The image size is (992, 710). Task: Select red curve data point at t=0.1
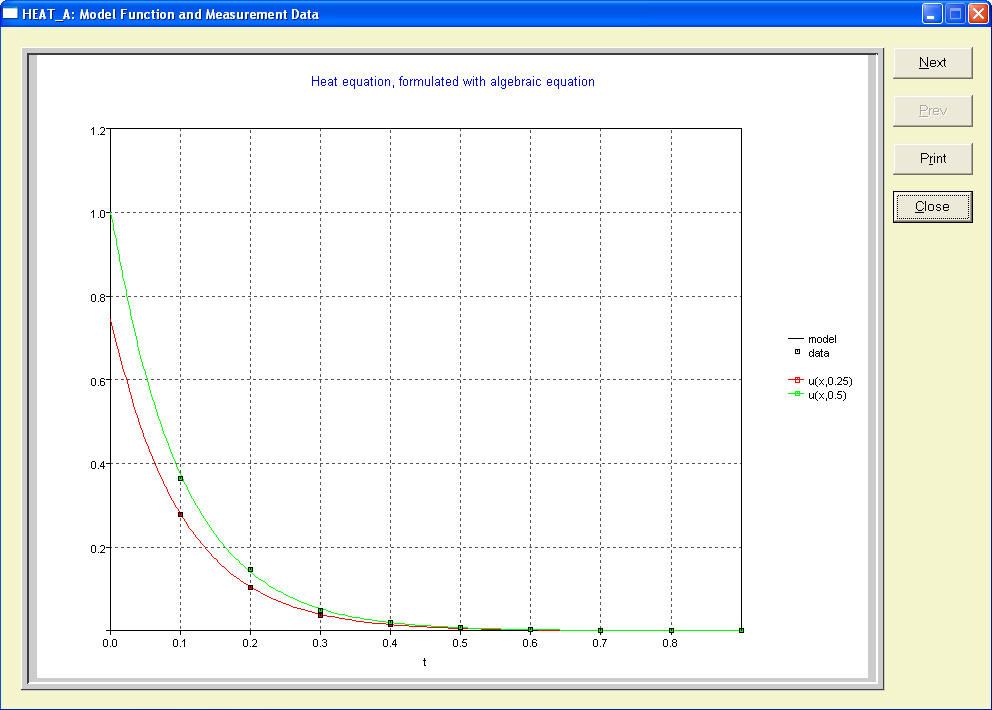point(181,514)
